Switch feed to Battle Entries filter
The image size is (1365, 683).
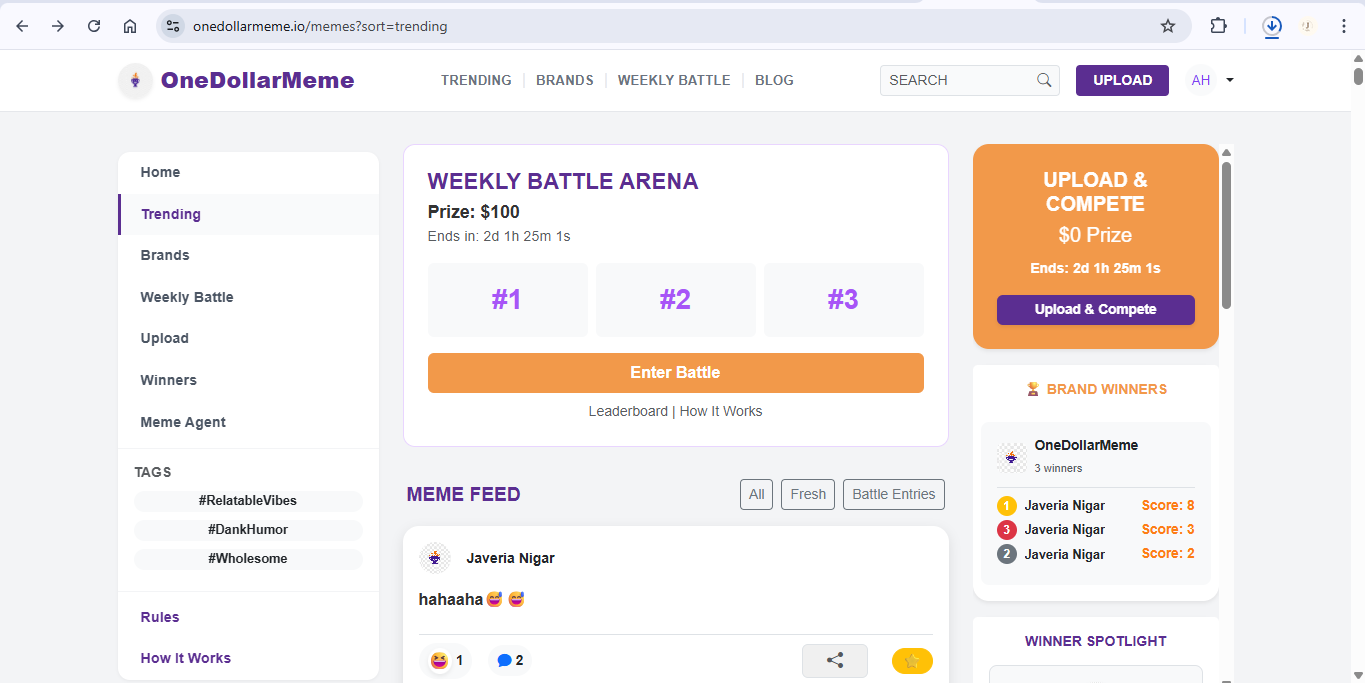pos(893,494)
